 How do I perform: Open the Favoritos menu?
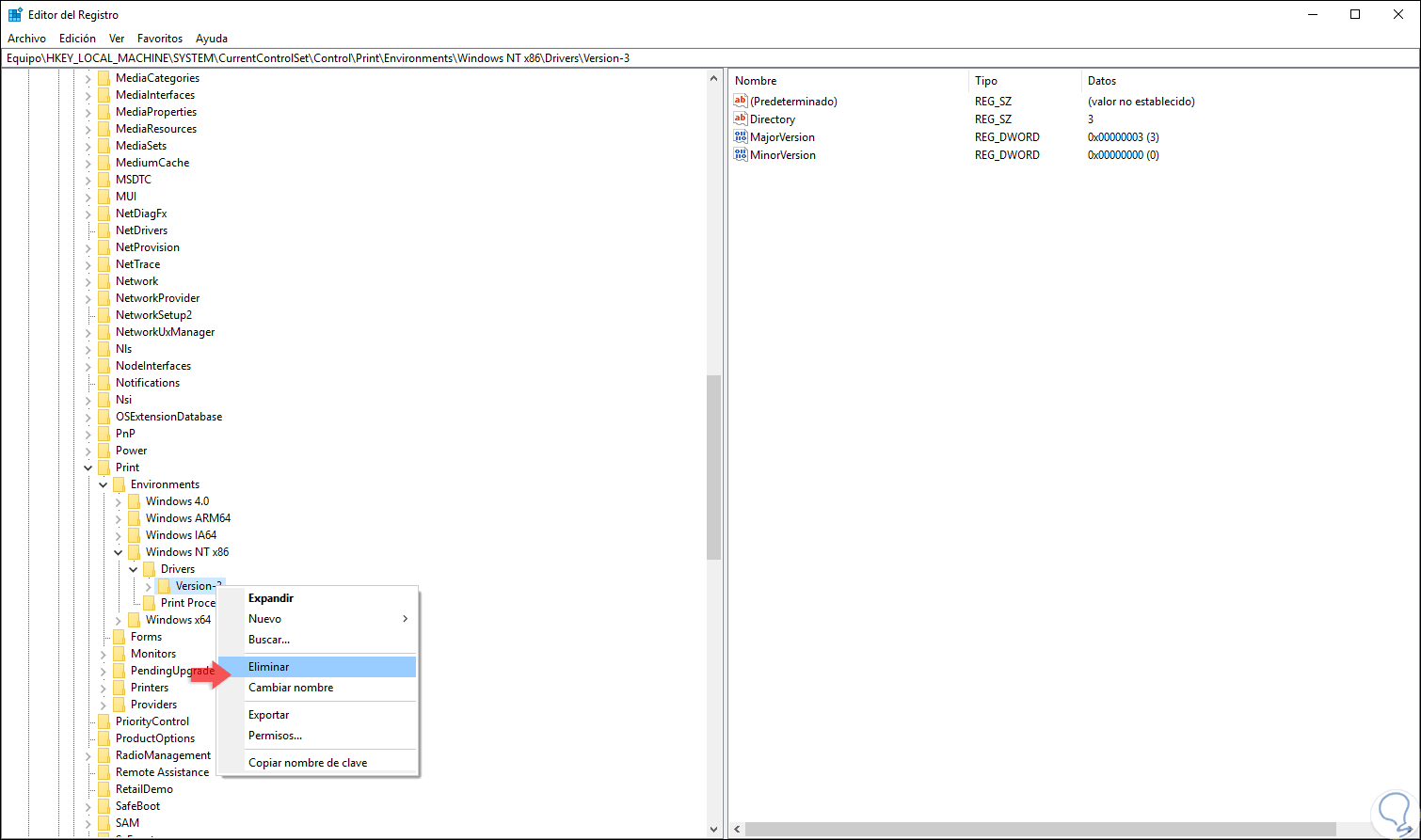point(160,39)
